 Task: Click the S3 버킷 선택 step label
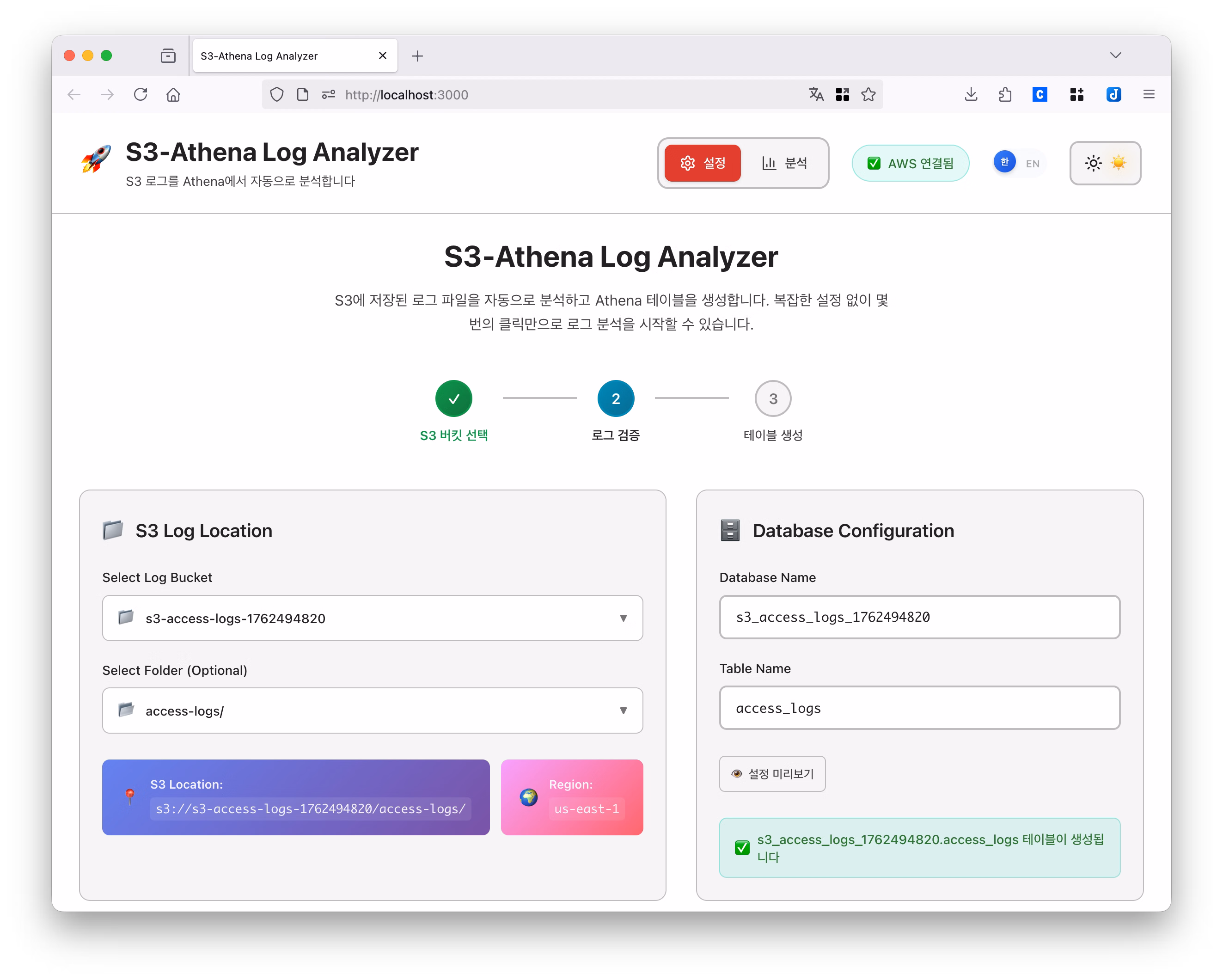[454, 435]
